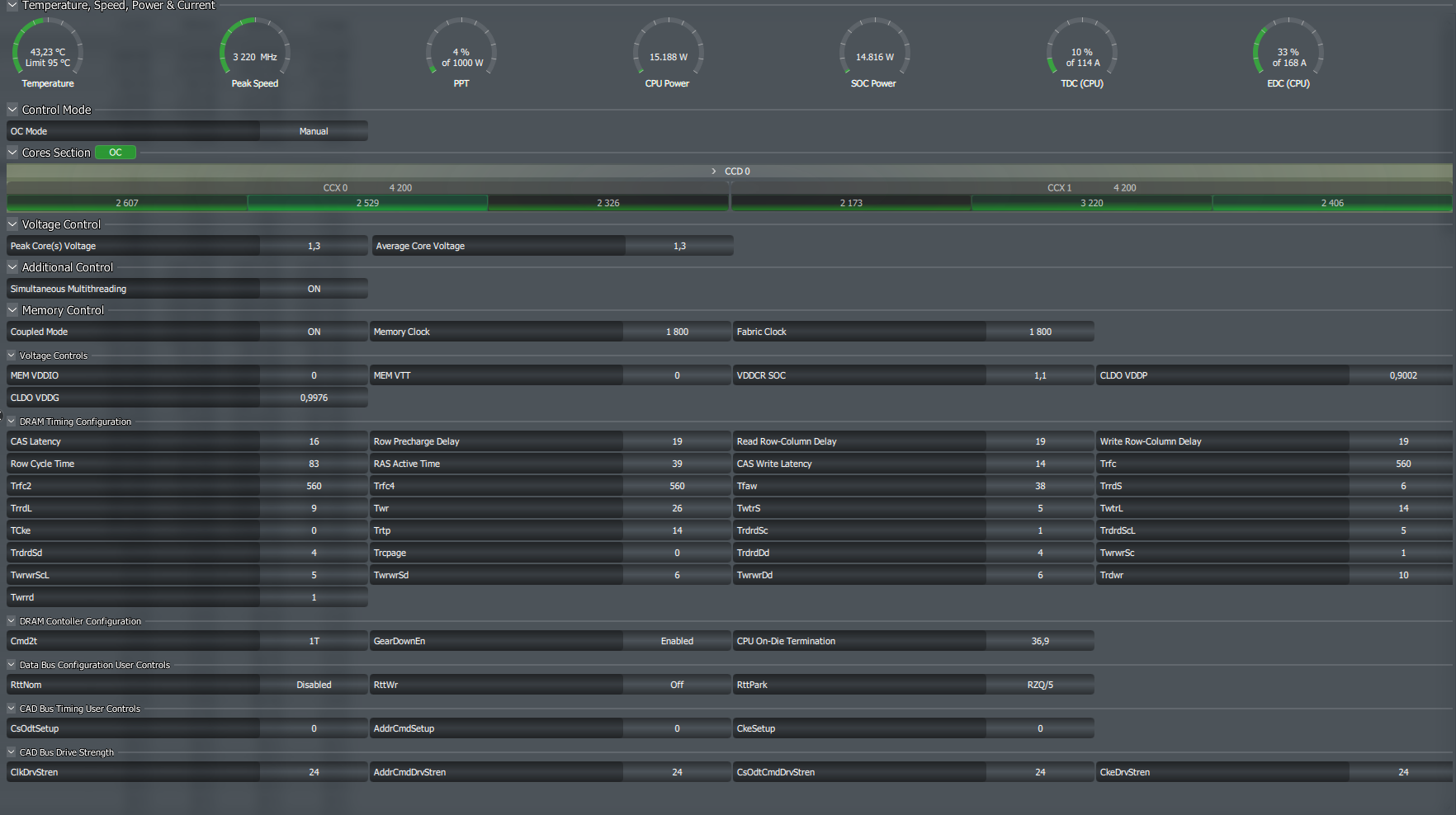Edit the Twr value 26

point(677,508)
